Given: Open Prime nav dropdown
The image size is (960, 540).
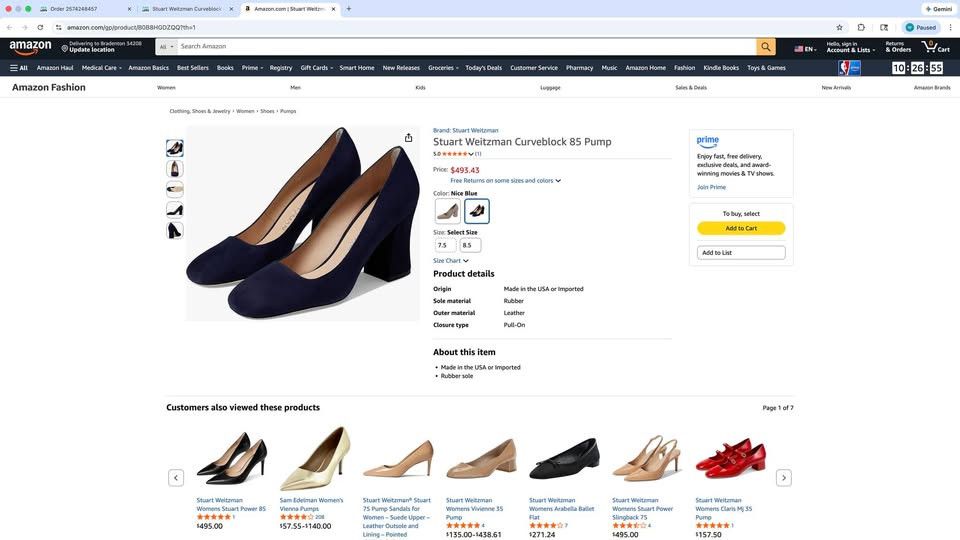Looking at the screenshot, I should click(x=252, y=68).
